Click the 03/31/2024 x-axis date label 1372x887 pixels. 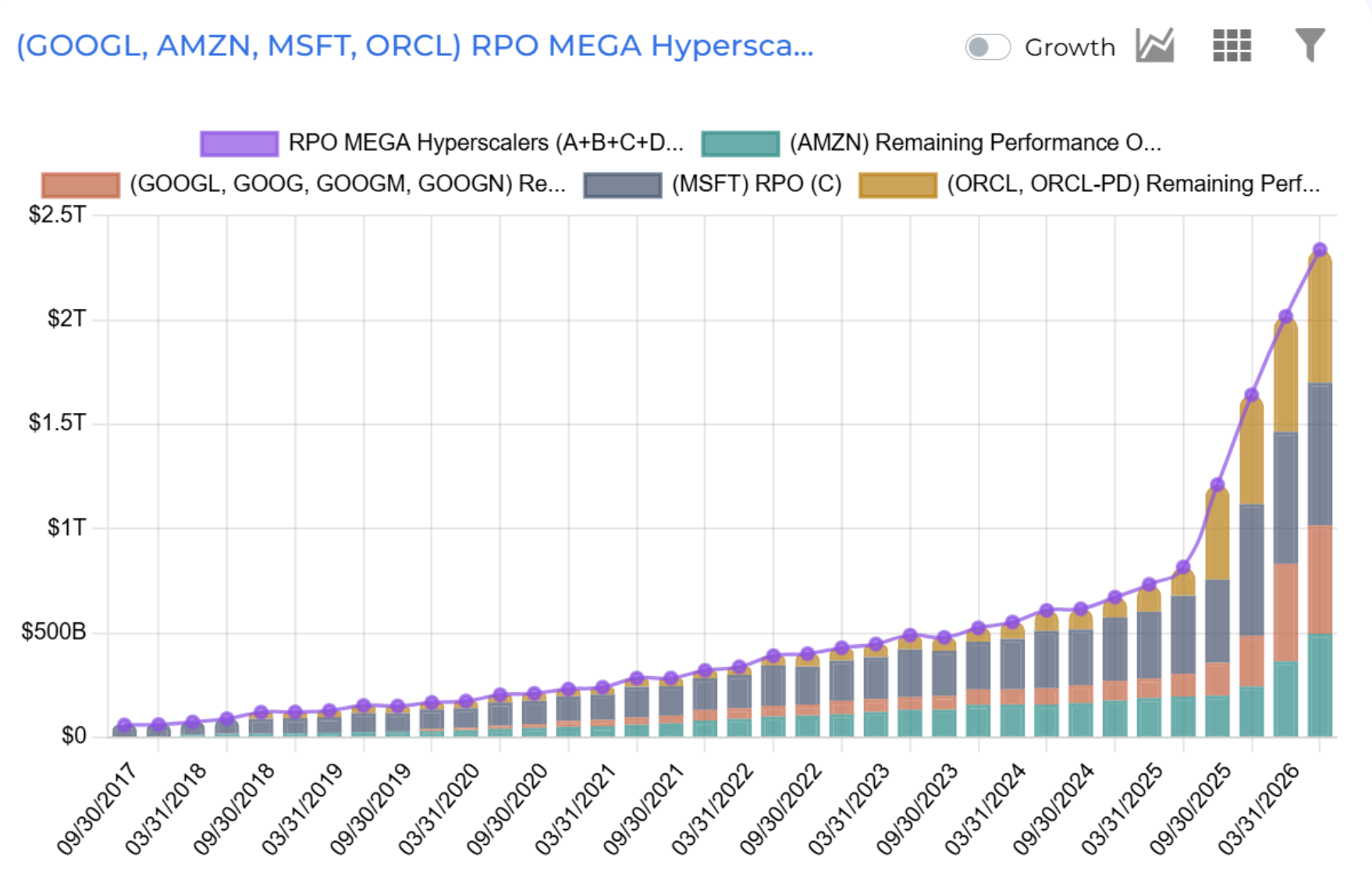tap(985, 809)
